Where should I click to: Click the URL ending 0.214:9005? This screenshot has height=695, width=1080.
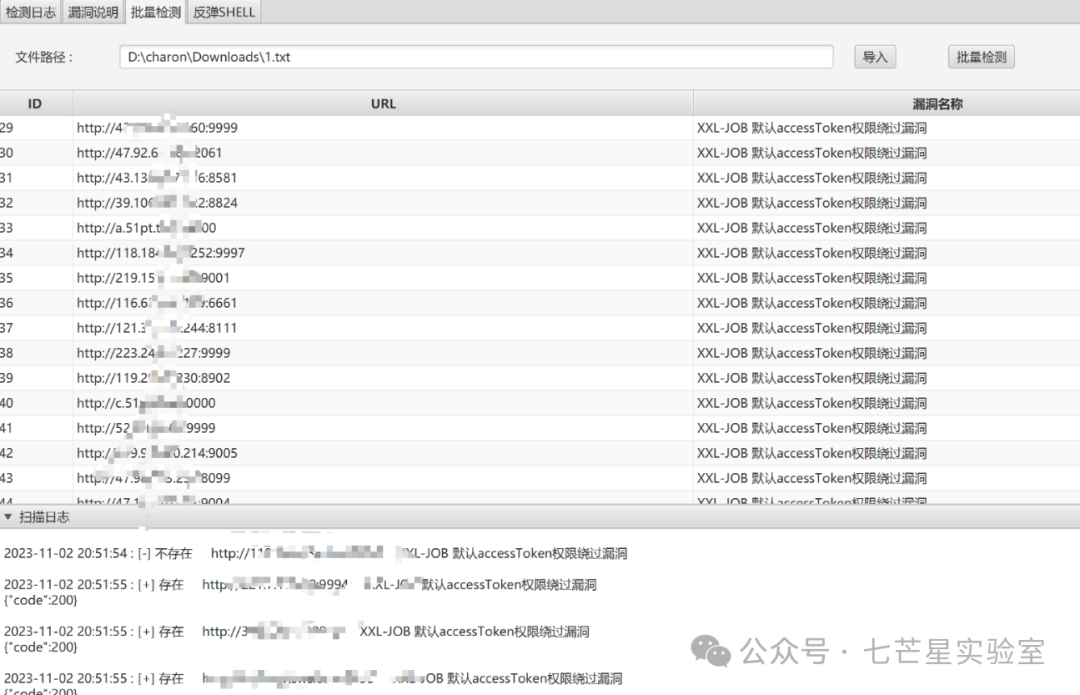click(157, 453)
